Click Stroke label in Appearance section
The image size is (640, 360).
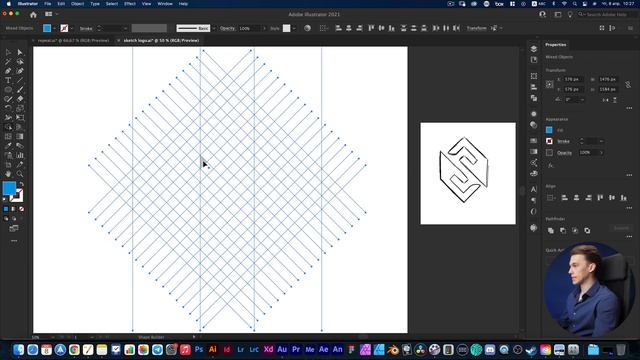point(563,141)
